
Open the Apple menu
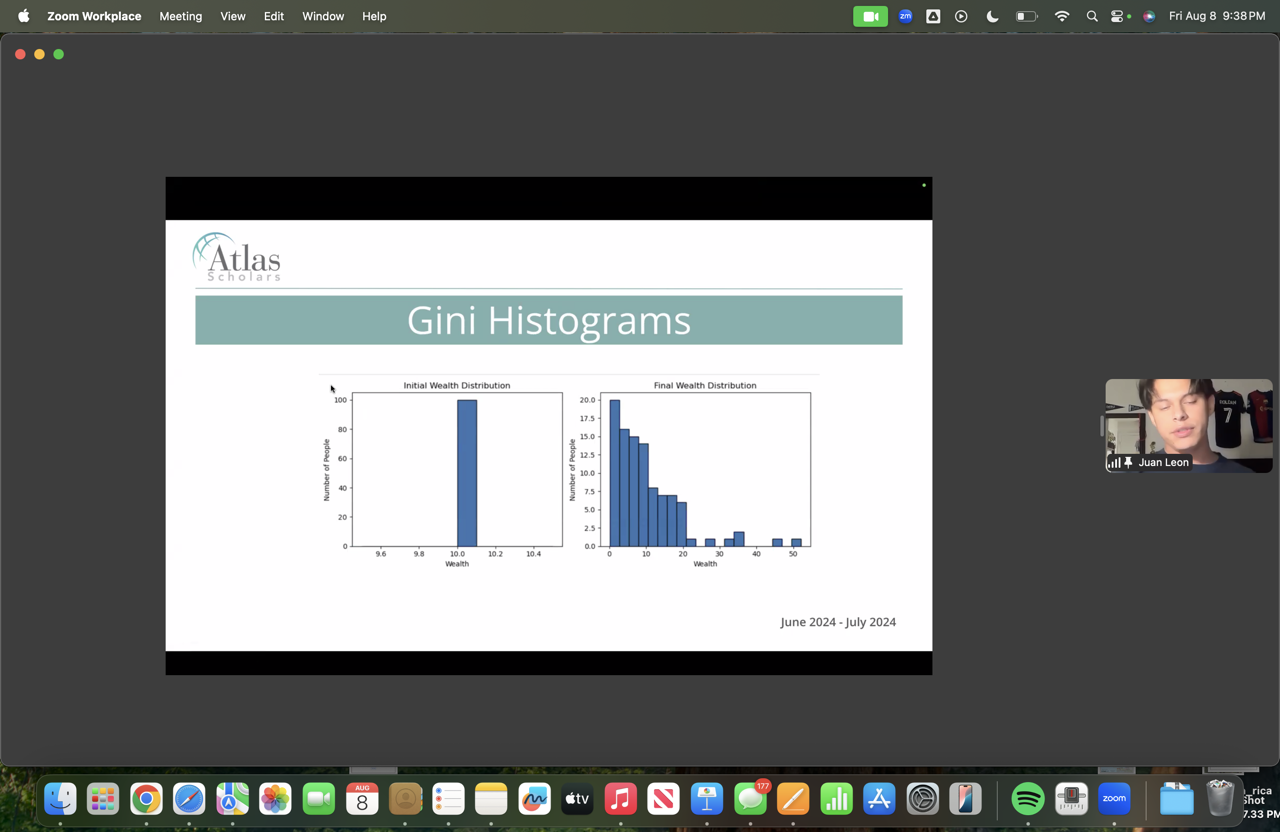pos(23,16)
